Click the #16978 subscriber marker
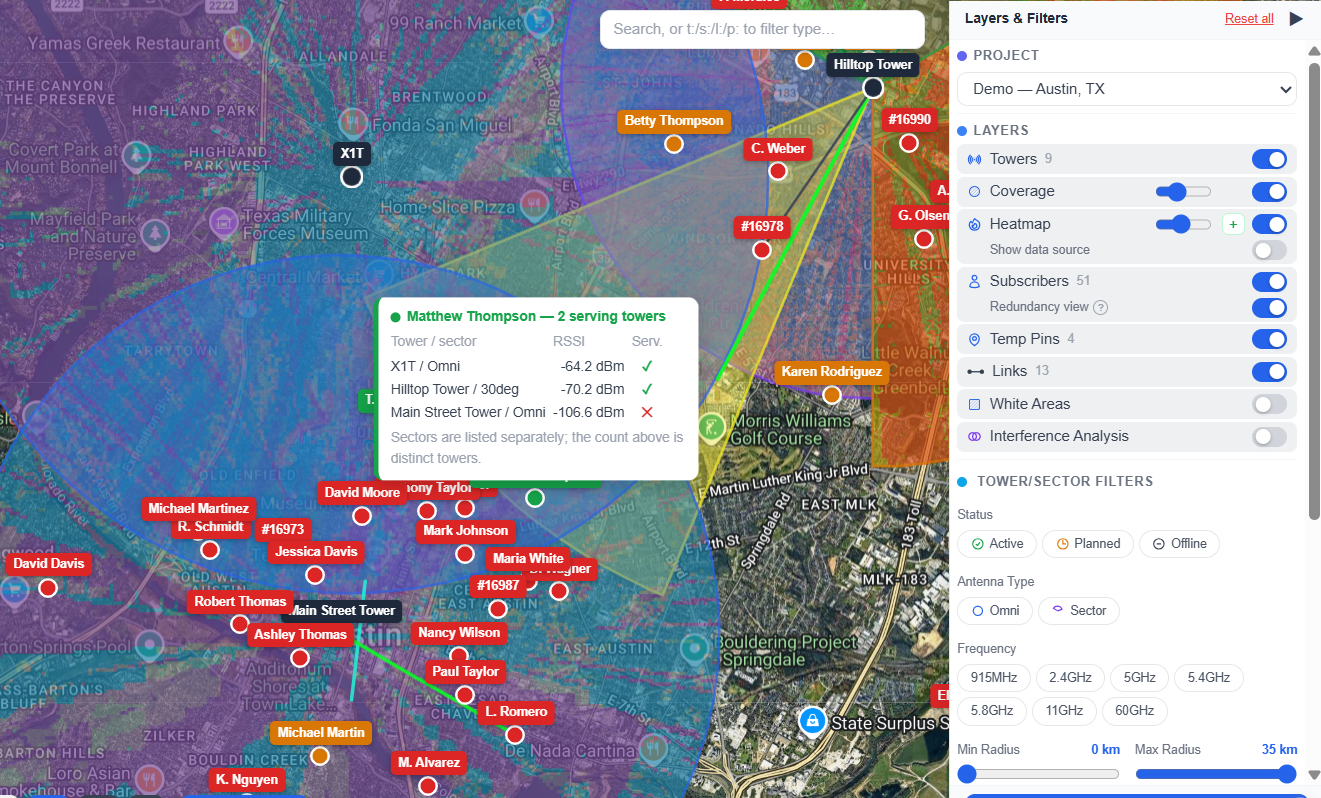This screenshot has height=798, width=1321. [760, 251]
